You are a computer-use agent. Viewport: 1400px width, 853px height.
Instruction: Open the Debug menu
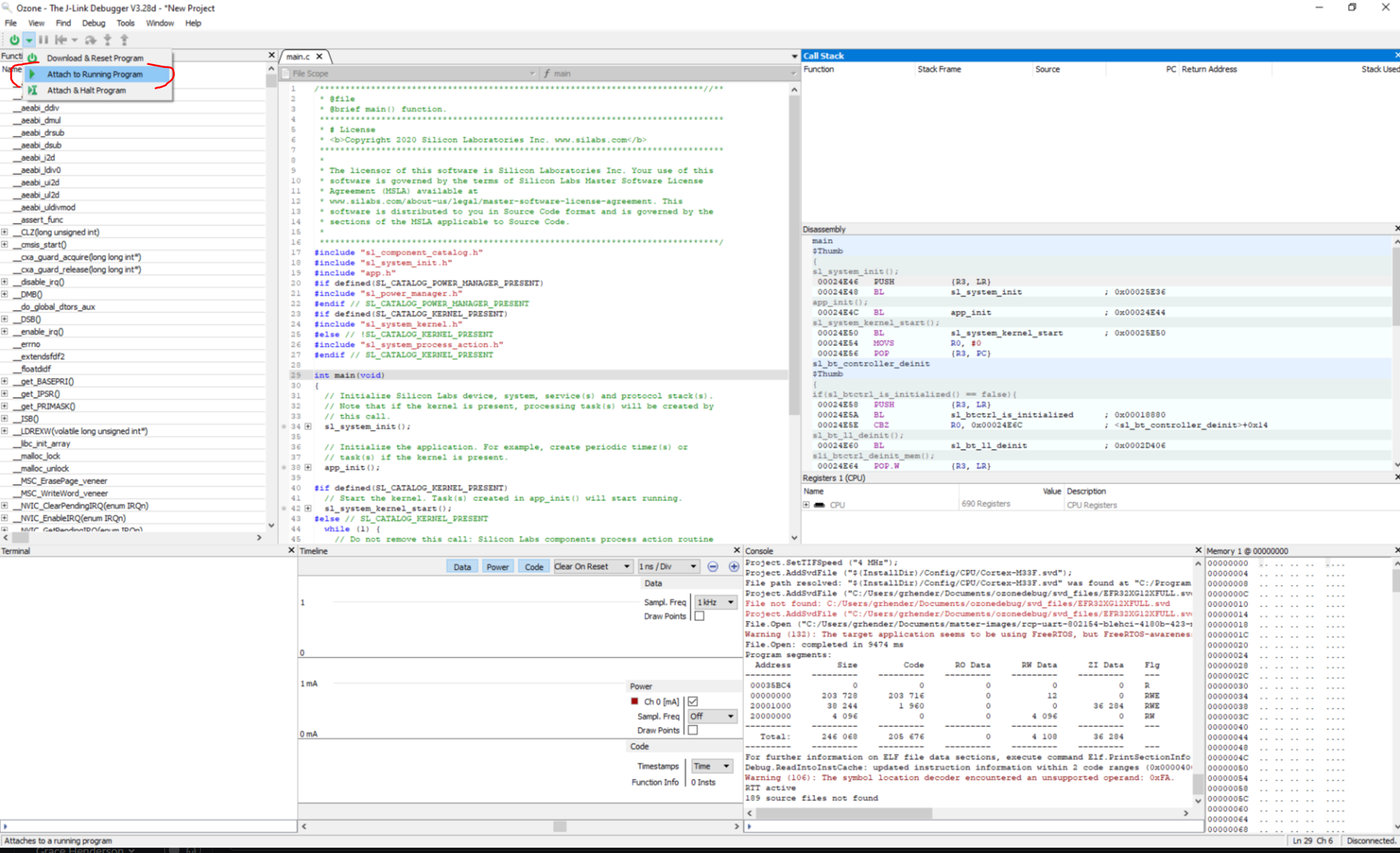pos(93,23)
